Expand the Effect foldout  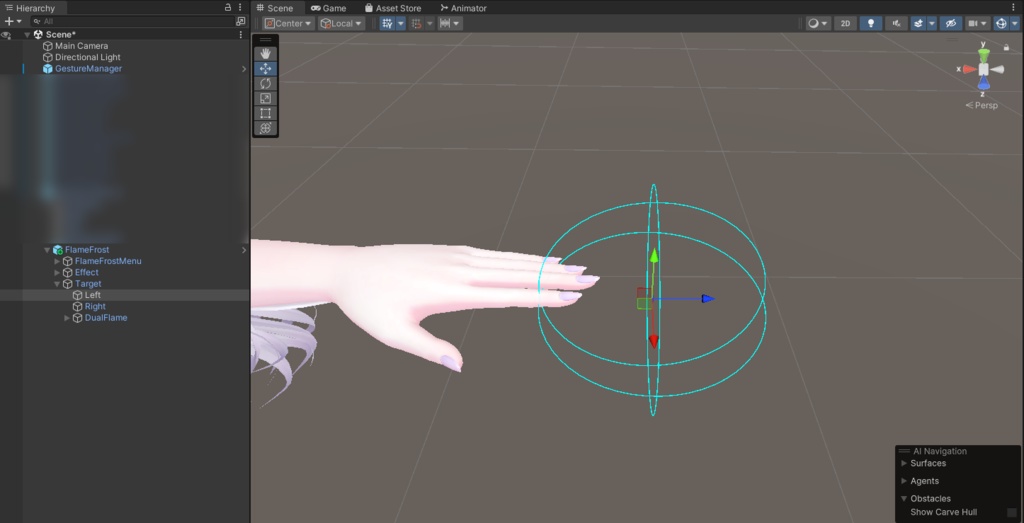point(57,272)
